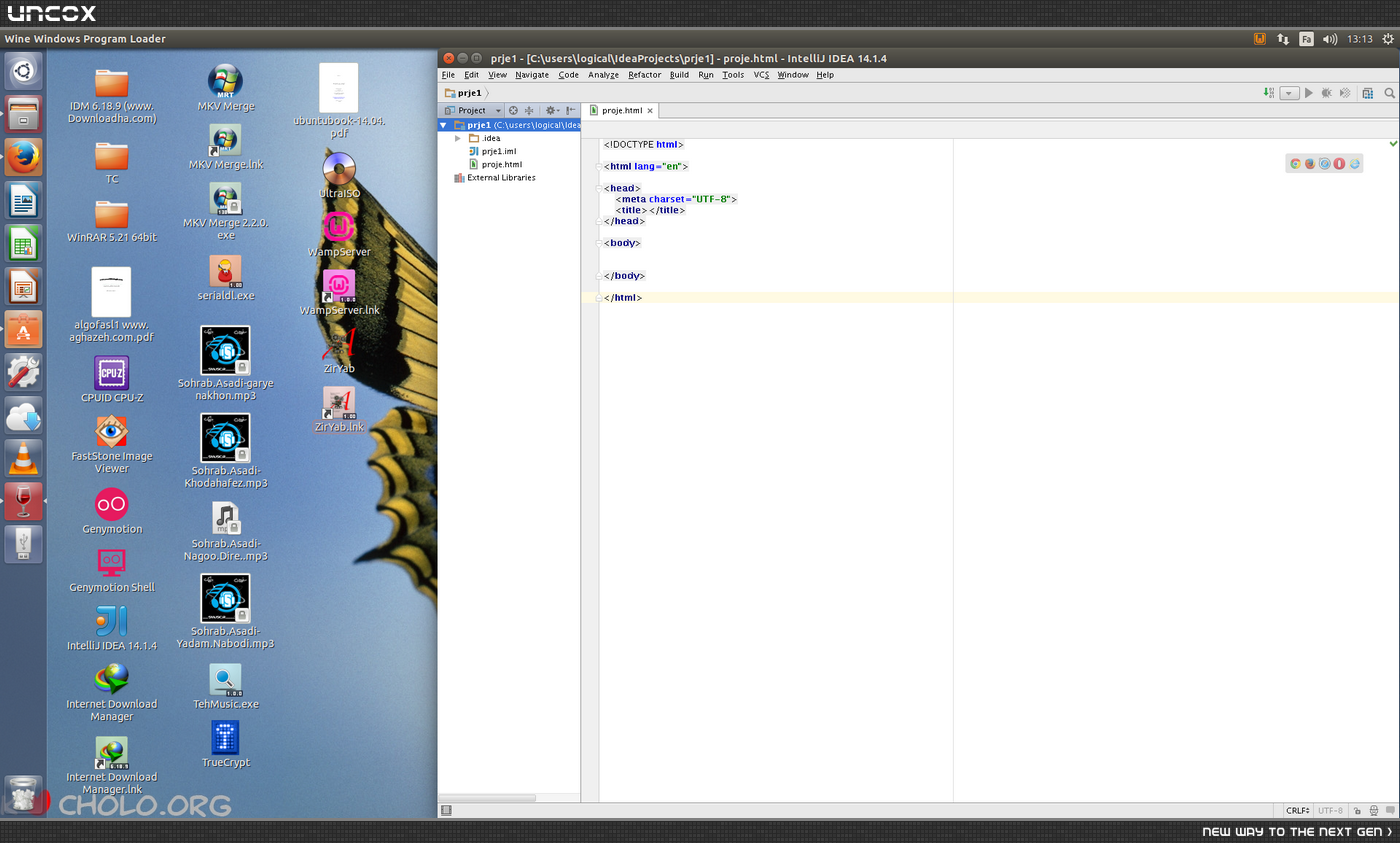Select proje.html in the project tree
This screenshot has width=1400, height=843.
[502, 164]
